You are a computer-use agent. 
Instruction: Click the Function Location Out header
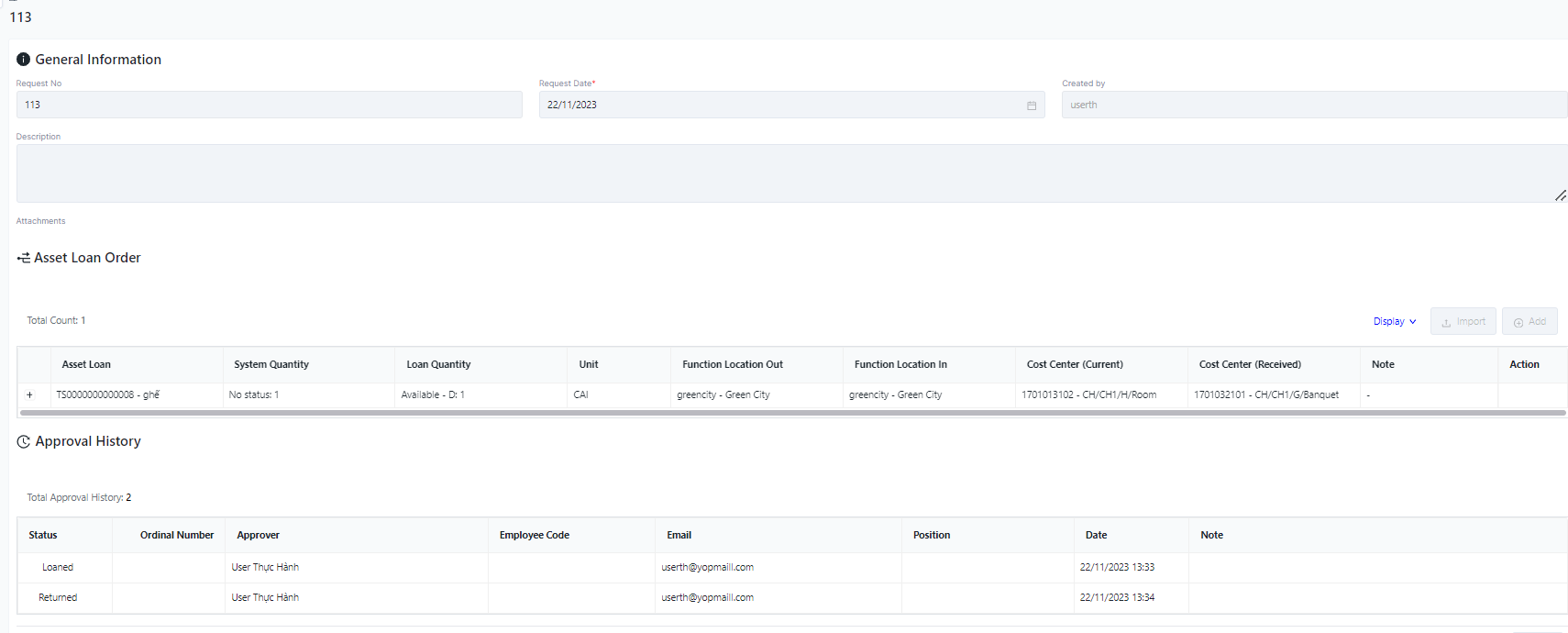732,364
